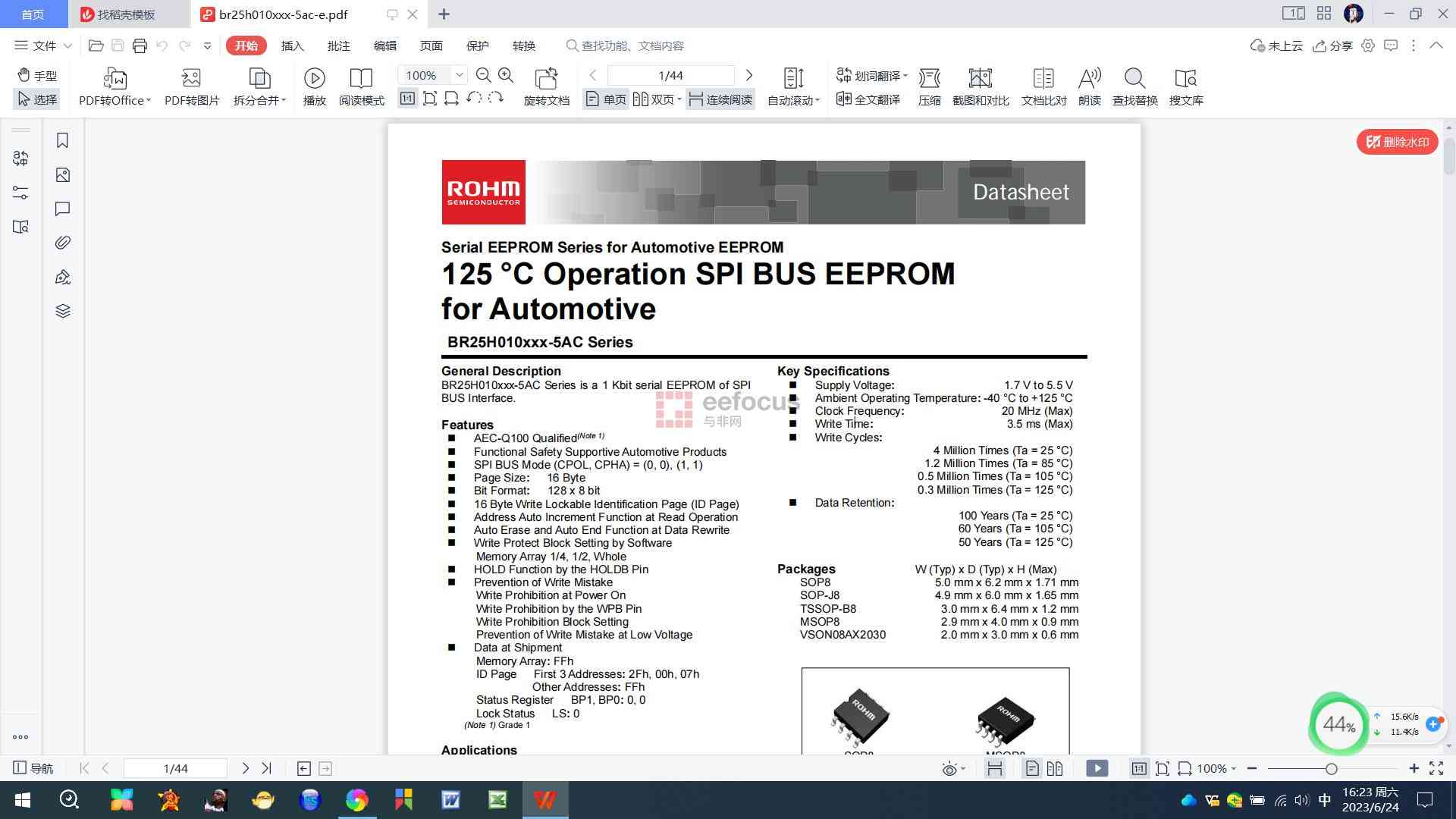Open 阅读模式 reading mode
This screenshot has width=1456, height=819.
click(x=361, y=87)
